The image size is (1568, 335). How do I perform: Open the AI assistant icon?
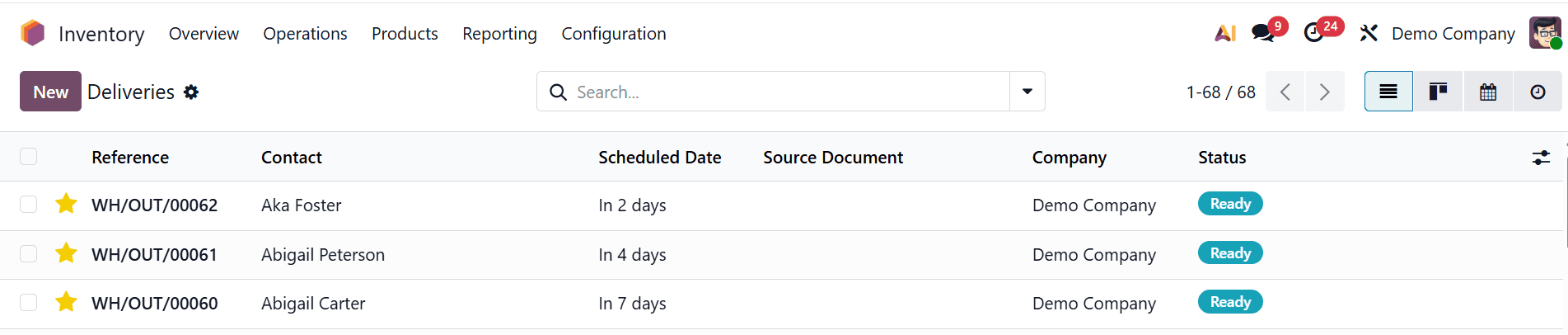tap(1225, 33)
